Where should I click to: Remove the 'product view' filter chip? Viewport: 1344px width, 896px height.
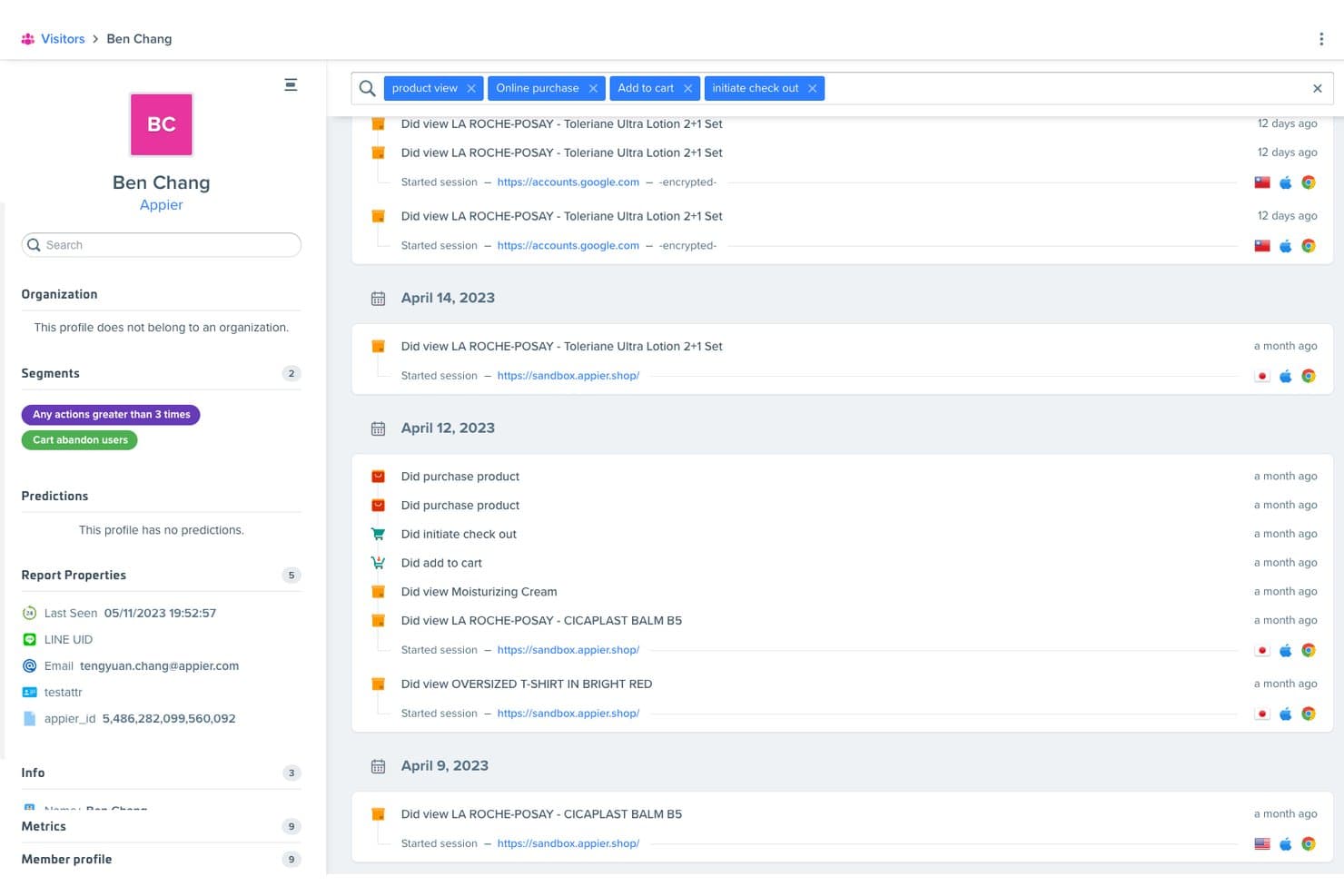click(x=471, y=88)
